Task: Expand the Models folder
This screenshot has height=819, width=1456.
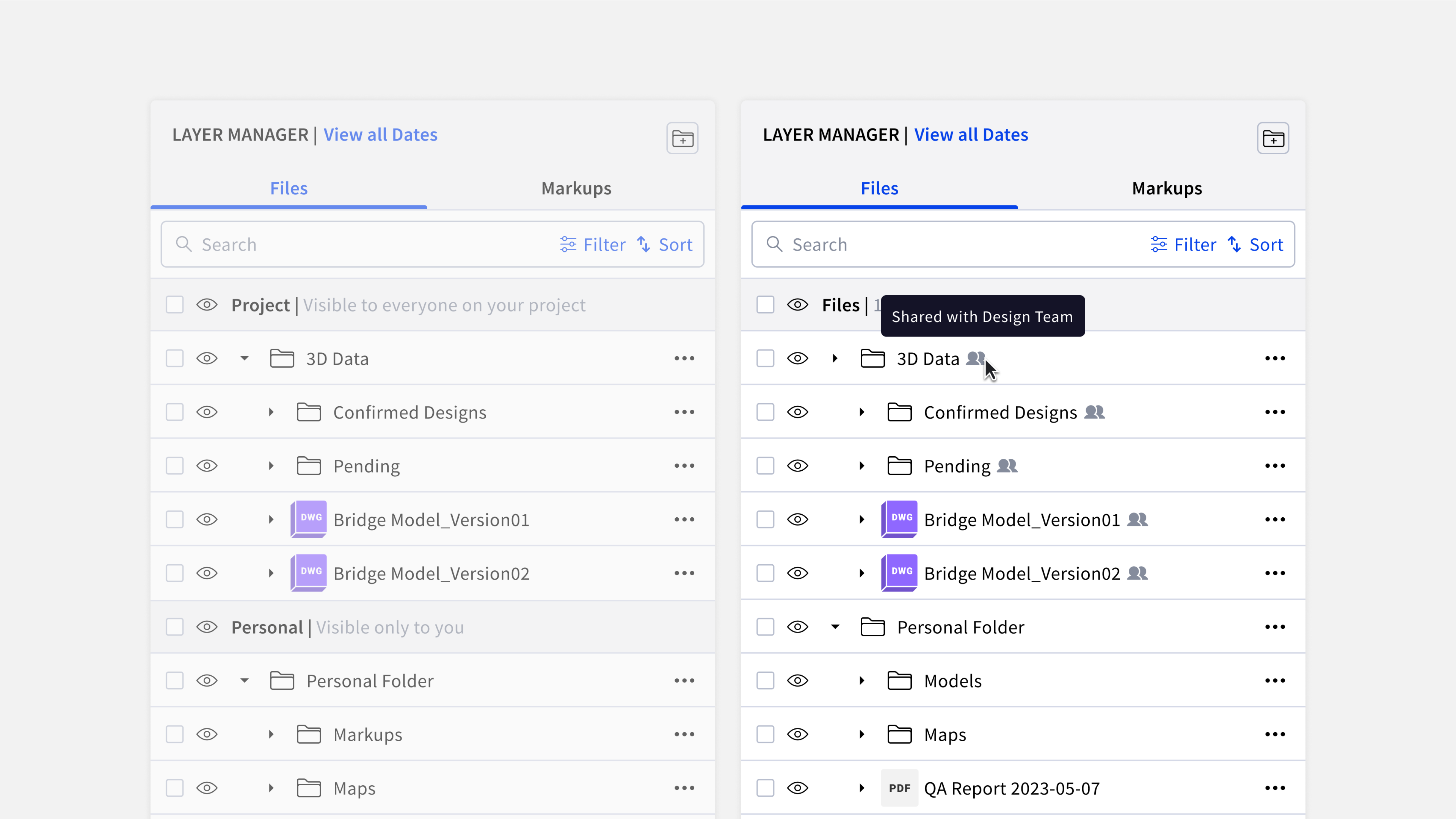Action: click(862, 680)
